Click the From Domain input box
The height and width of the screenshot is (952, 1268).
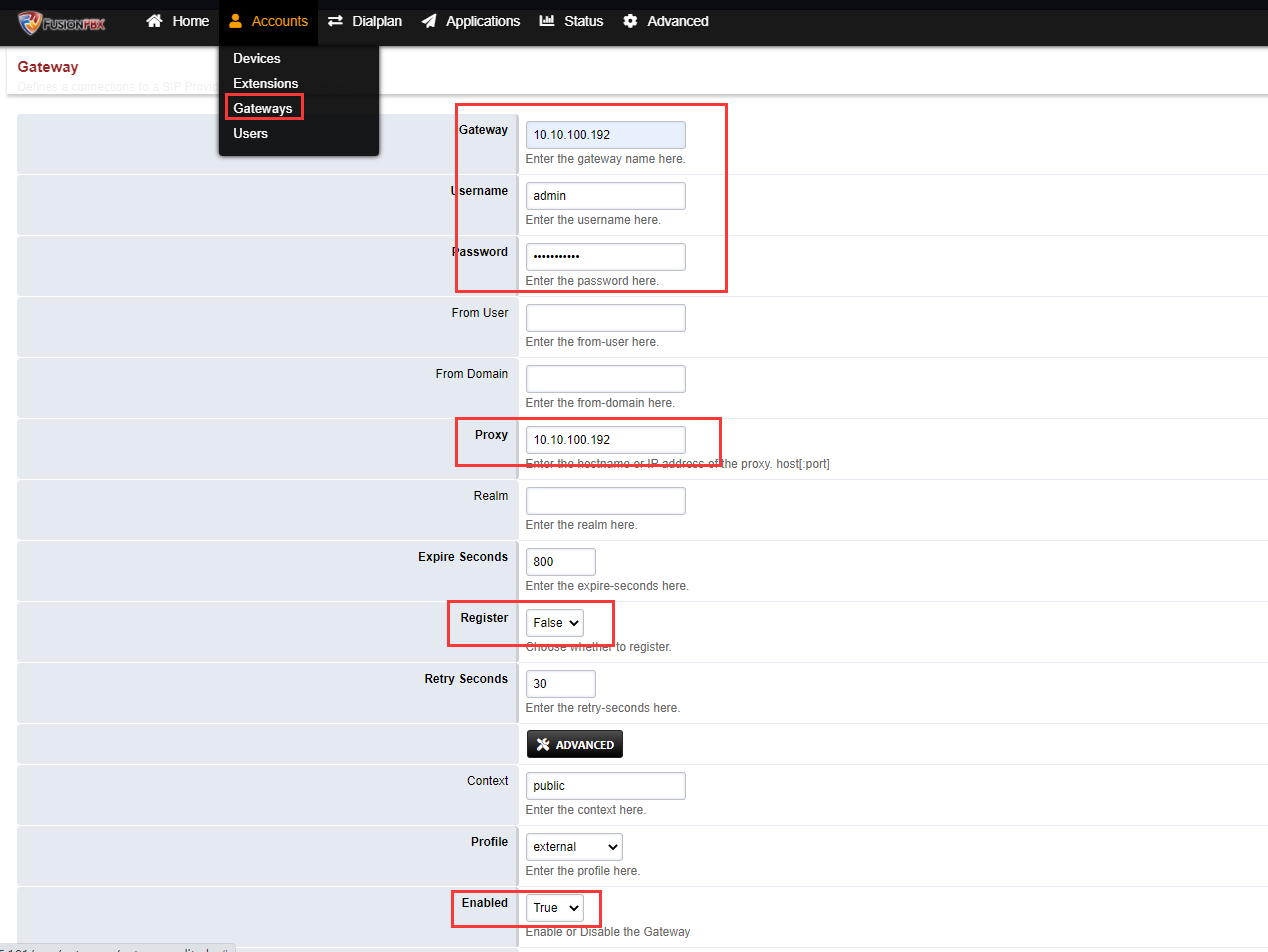coord(606,379)
